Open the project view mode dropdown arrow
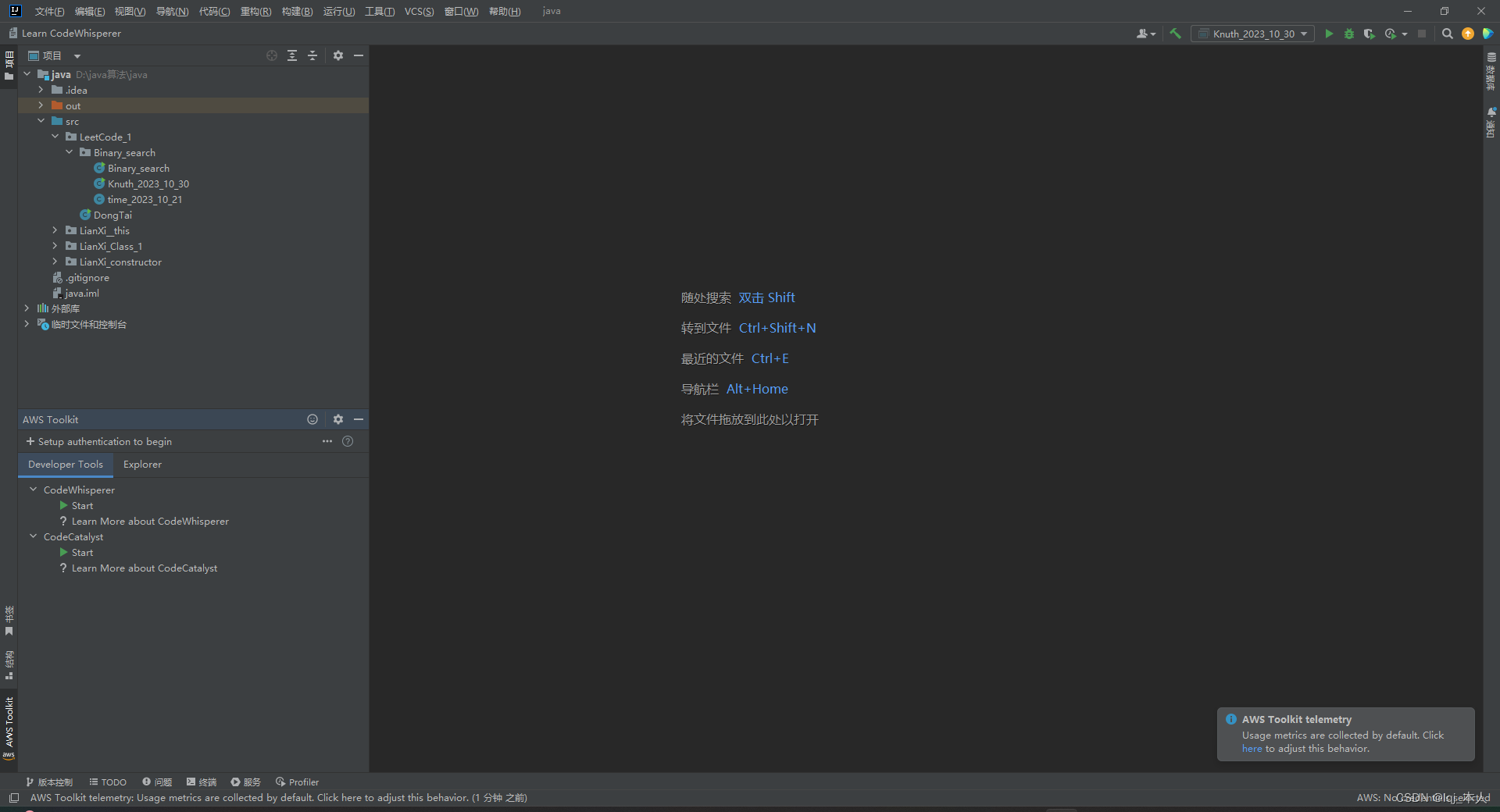This screenshot has width=1500, height=812. [77, 56]
